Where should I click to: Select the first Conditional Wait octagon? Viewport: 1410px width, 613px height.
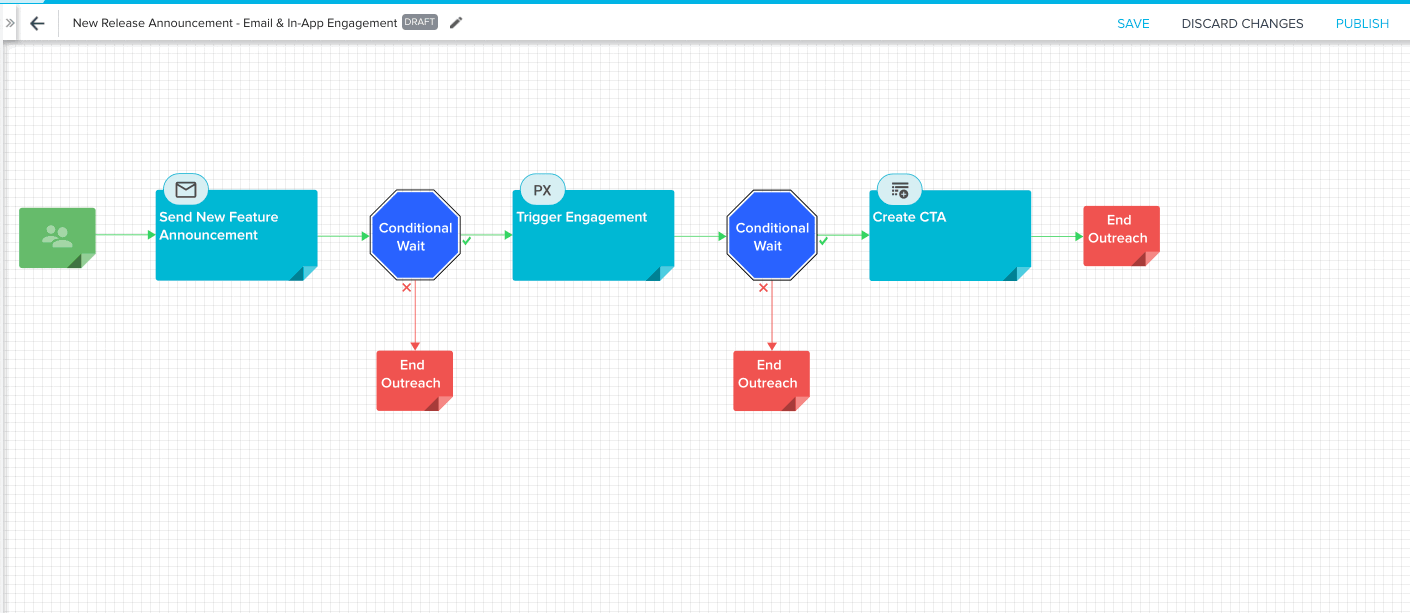pyautogui.click(x=415, y=237)
